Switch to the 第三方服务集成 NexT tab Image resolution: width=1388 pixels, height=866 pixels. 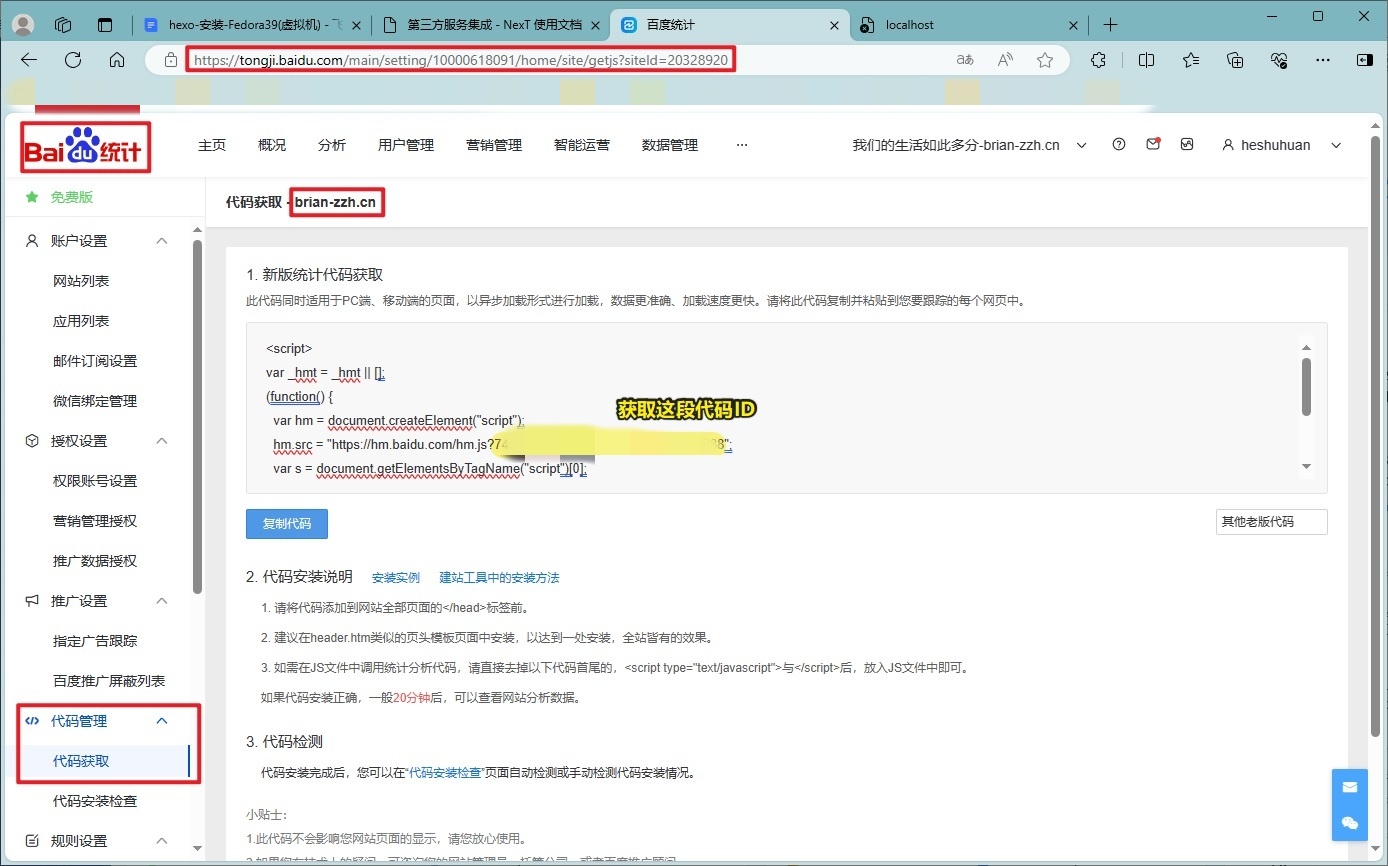click(490, 25)
